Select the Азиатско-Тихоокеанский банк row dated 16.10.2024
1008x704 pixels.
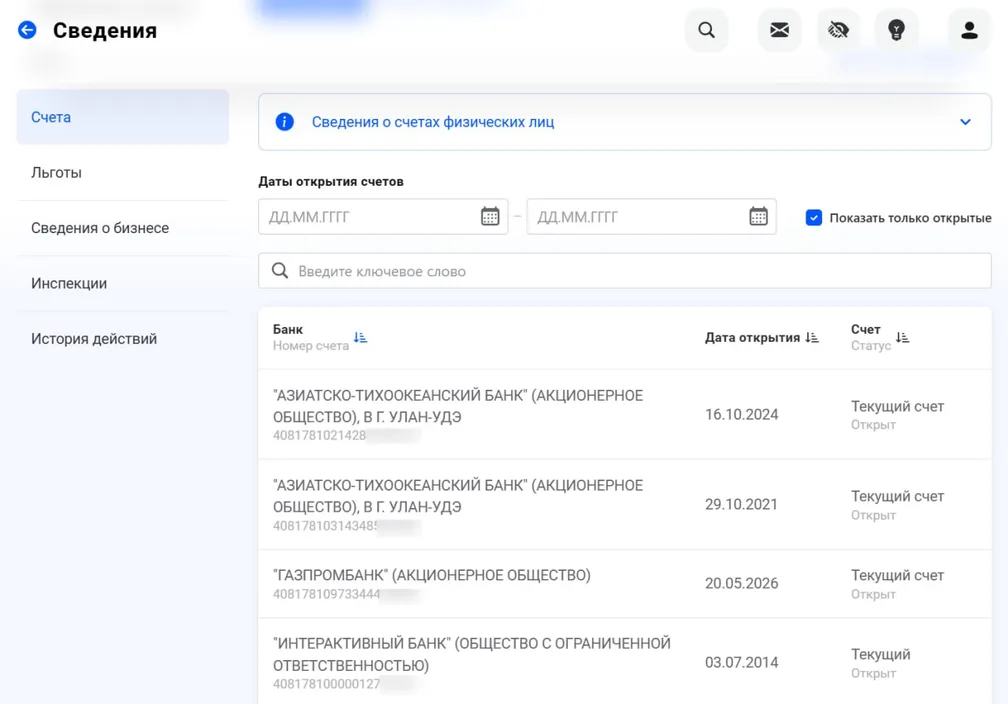pyautogui.click(x=625, y=414)
